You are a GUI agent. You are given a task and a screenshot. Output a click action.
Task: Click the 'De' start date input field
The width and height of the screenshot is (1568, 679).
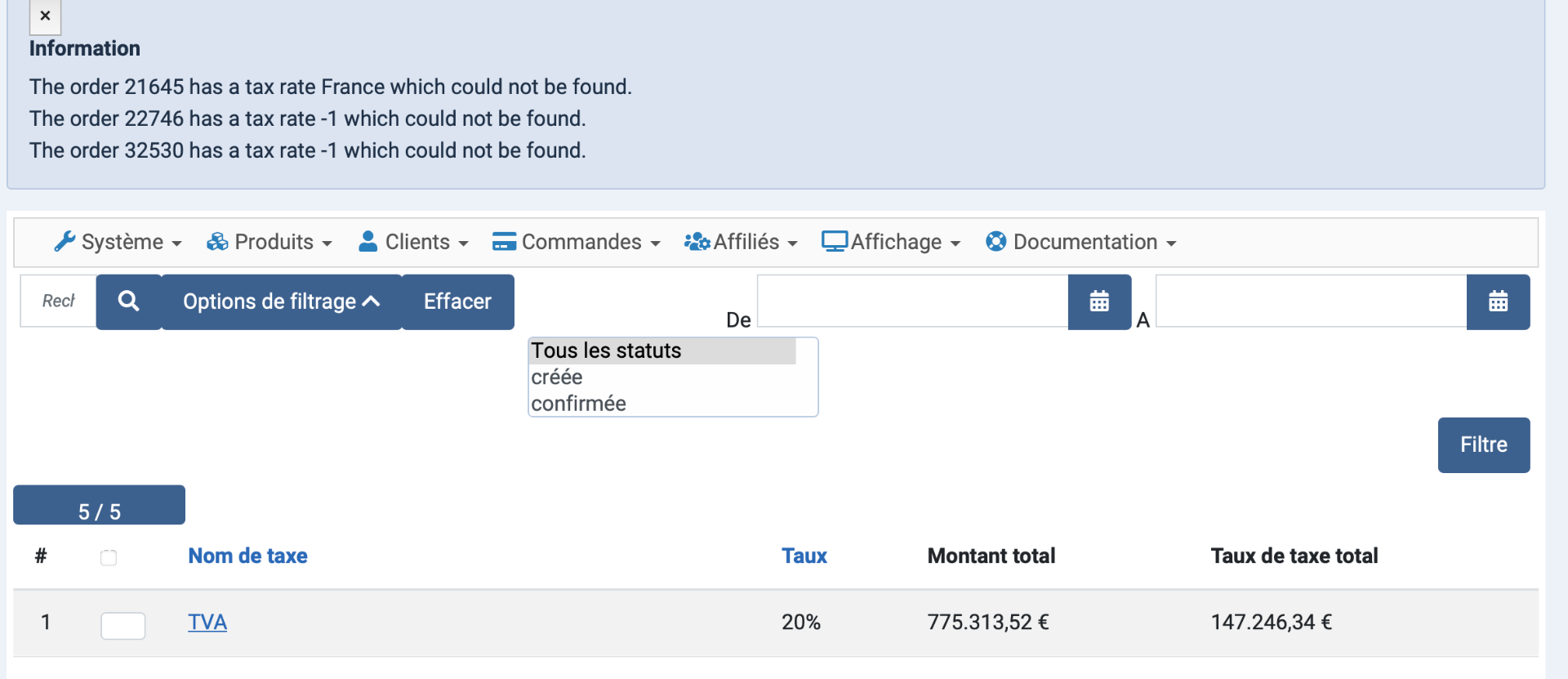tap(911, 302)
